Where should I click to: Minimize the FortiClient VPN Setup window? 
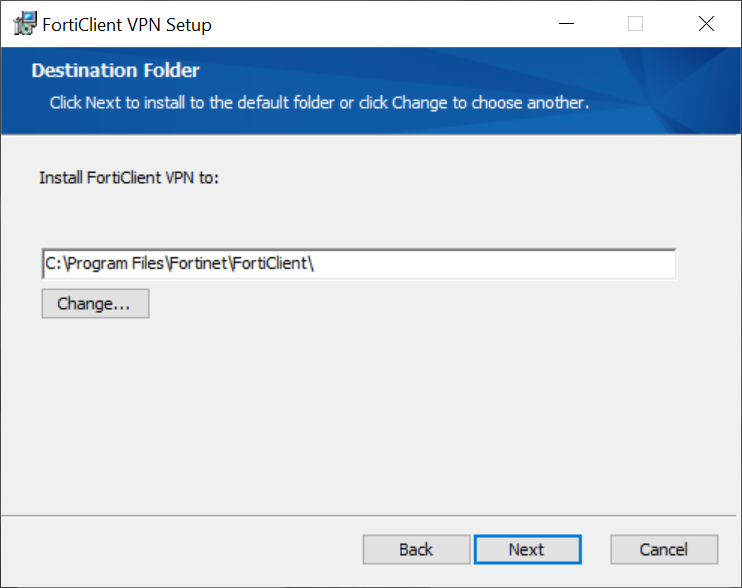click(x=565, y=25)
